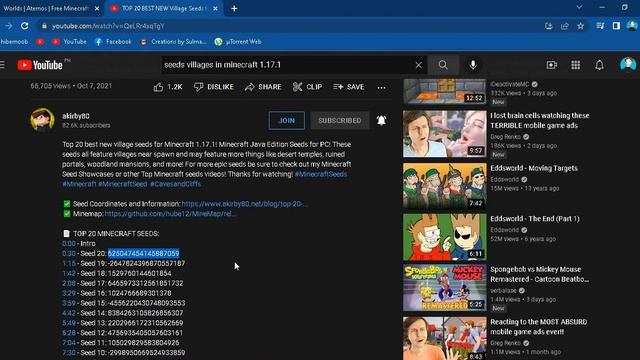Open the browser tab search chevron

pos(579,7)
